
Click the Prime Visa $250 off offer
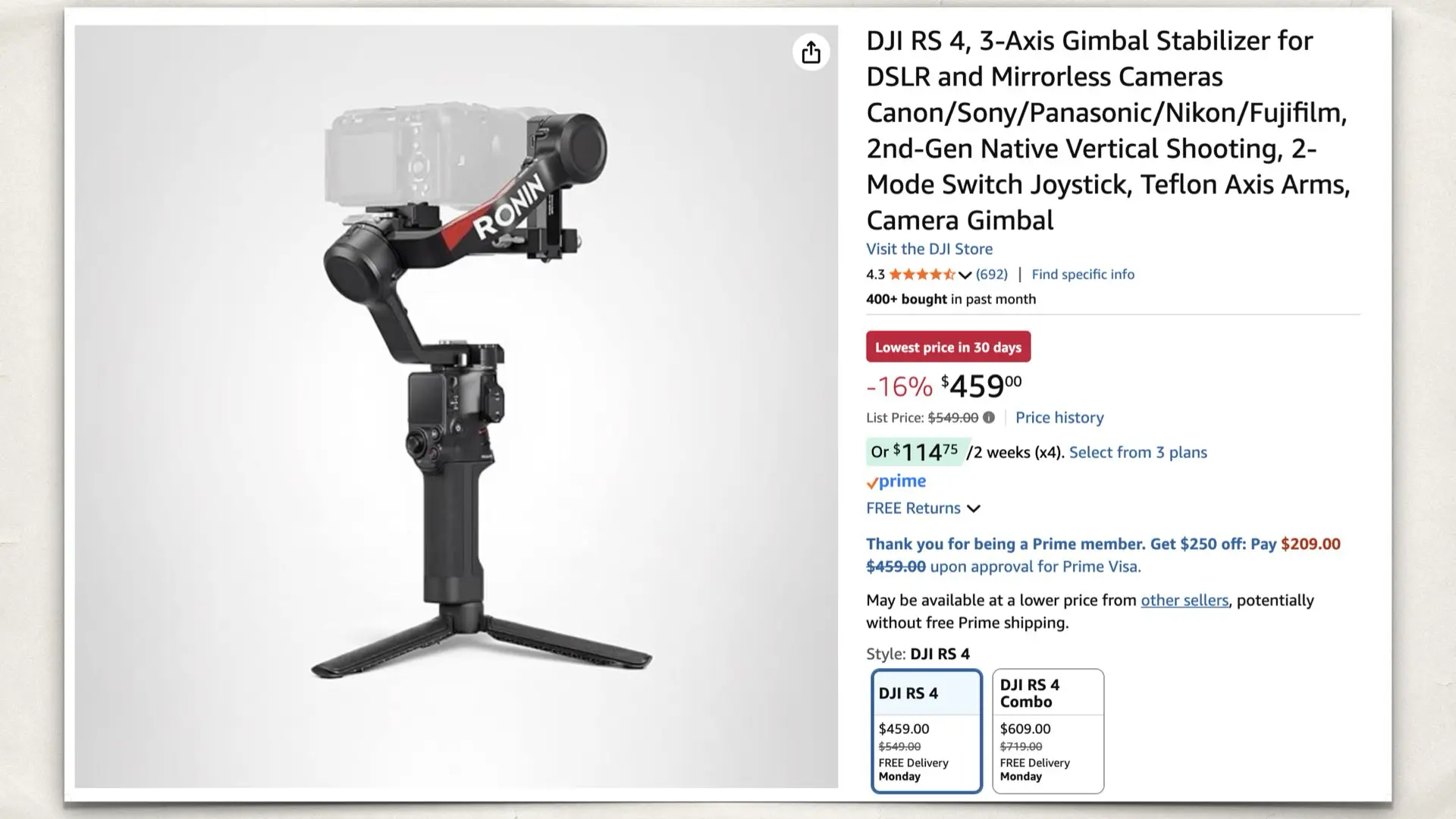(1103, 555)
